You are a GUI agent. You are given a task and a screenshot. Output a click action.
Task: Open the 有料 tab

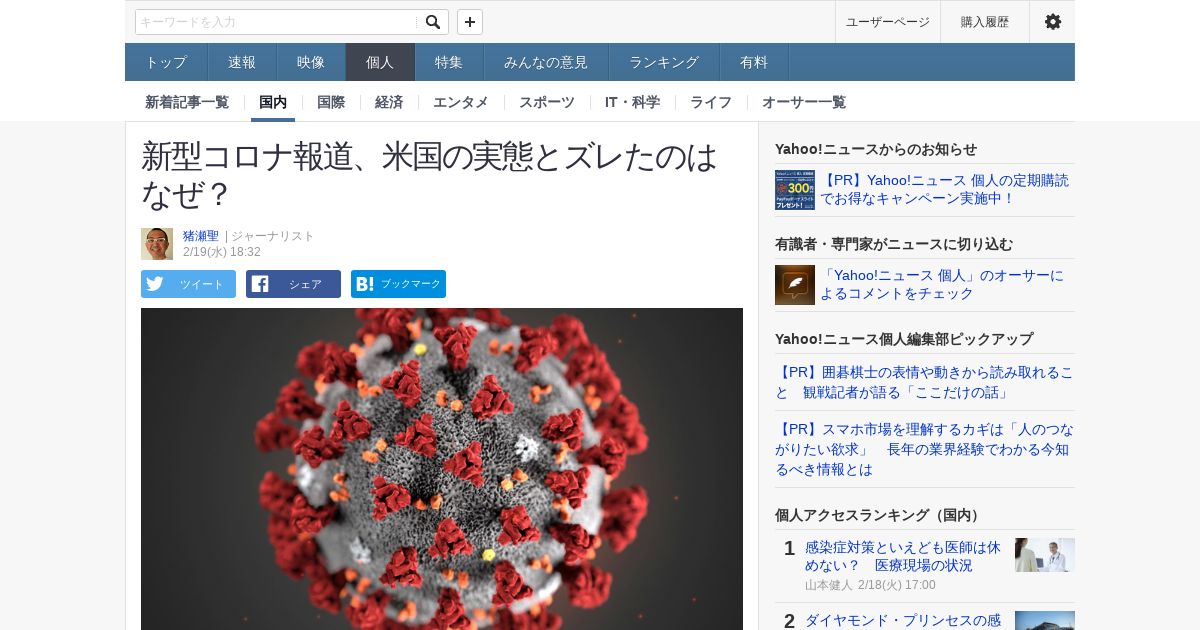pos(754,62)
